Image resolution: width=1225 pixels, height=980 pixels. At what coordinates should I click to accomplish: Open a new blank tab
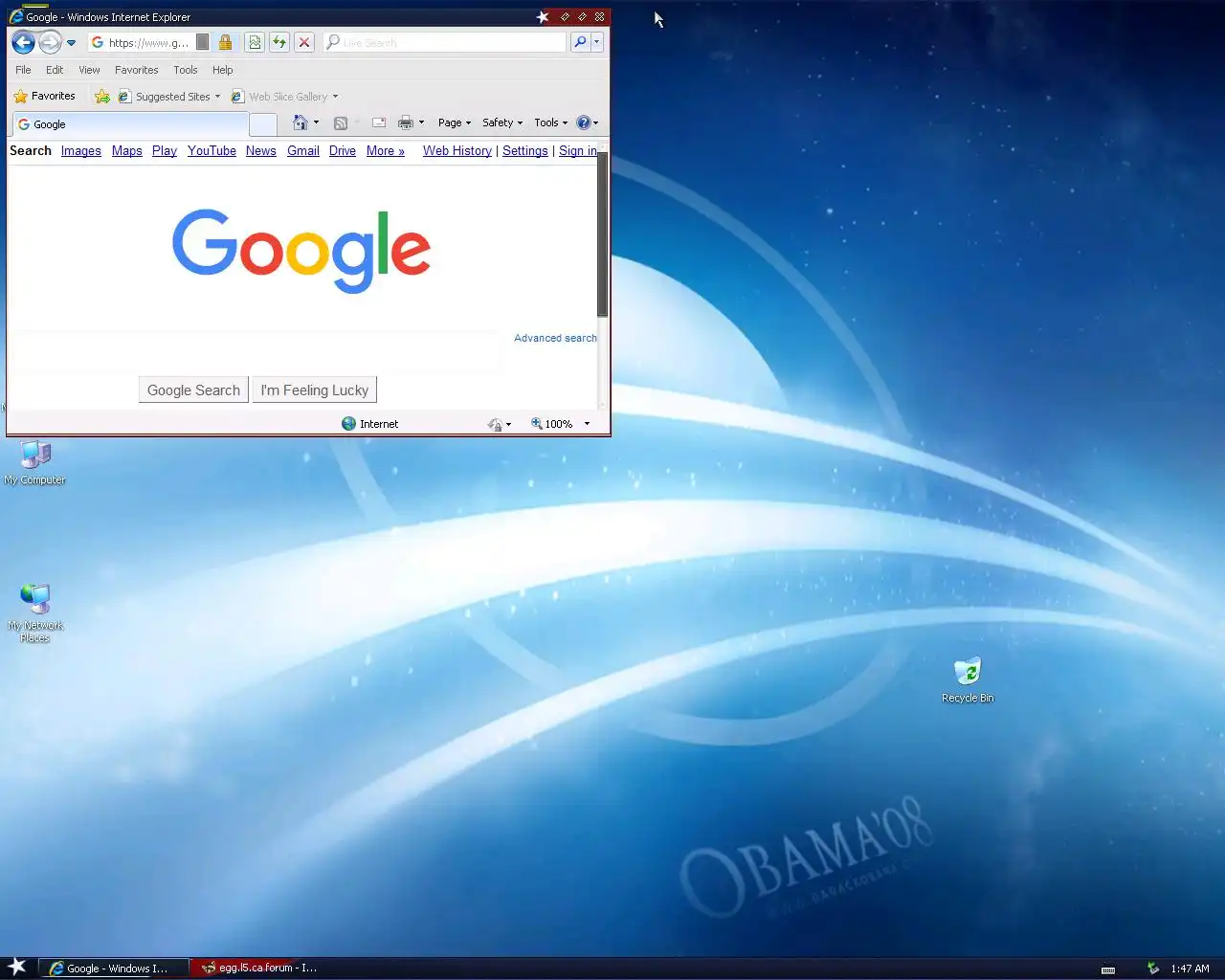coord(262,124)
